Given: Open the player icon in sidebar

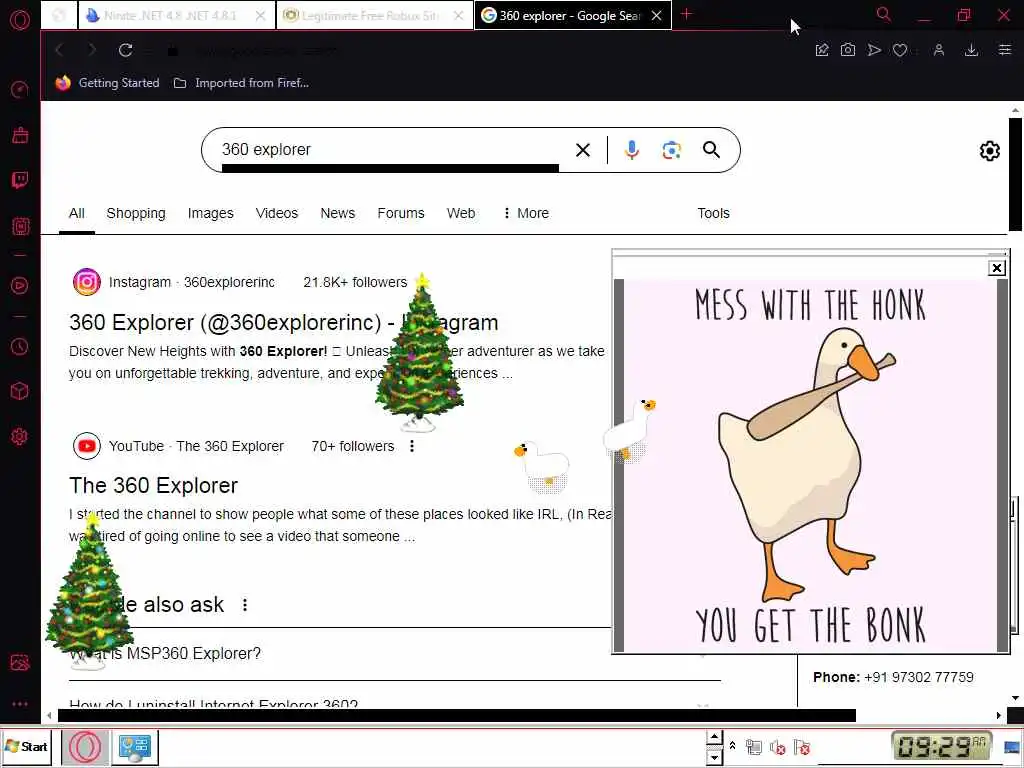Looking at the screenshot, I should point(20,285).
